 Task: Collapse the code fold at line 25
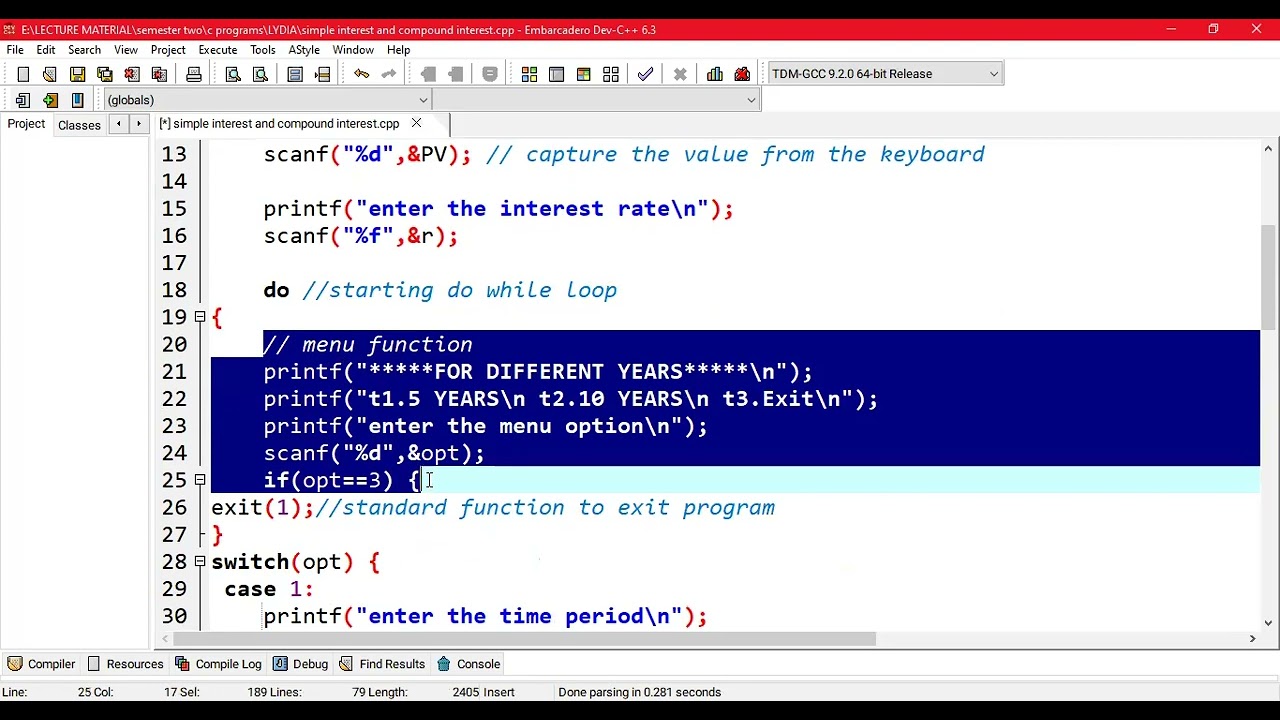pos(200,481)
